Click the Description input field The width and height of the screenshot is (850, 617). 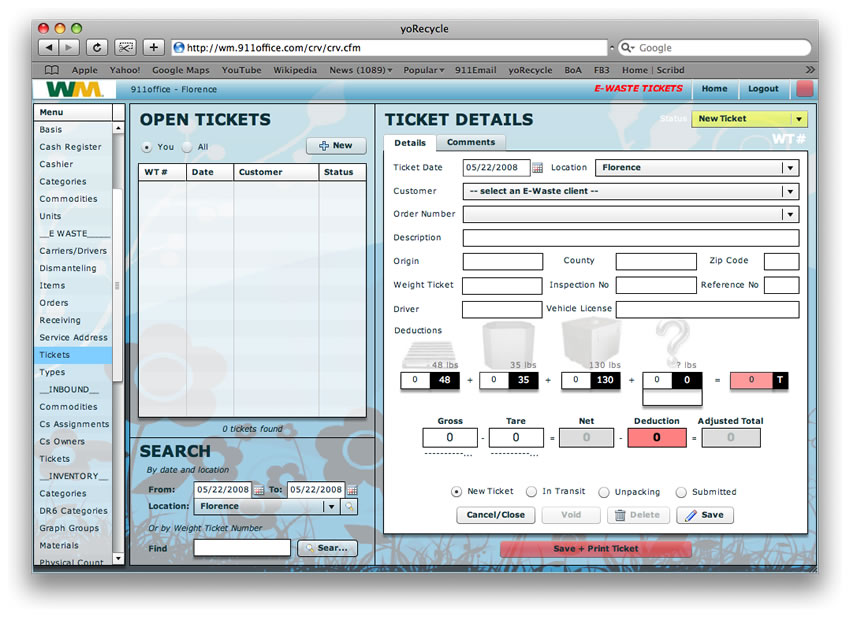tap(631, 238)
